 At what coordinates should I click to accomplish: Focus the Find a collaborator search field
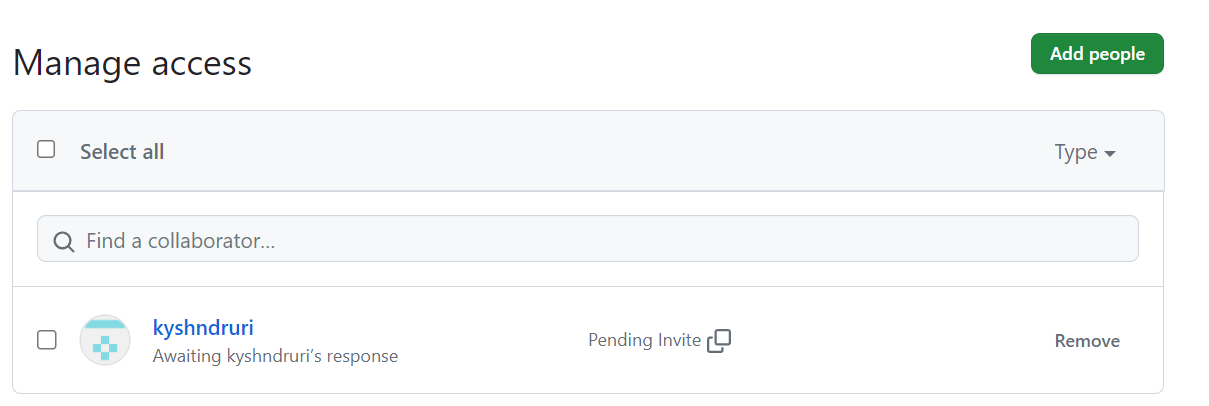pyautogui.click(x=600, y=240)
